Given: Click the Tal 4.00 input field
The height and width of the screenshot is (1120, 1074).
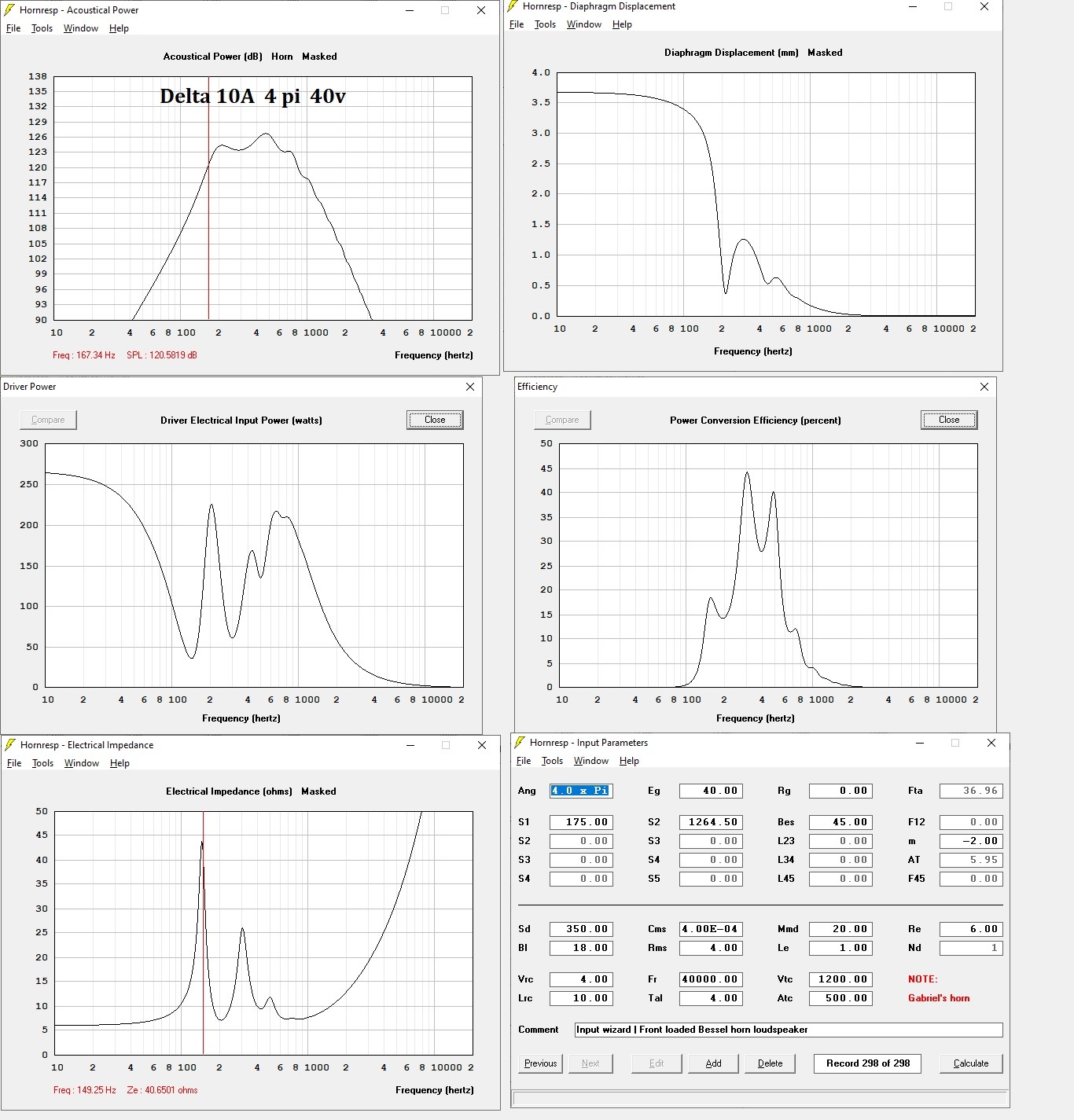Looking at the screenshot, I should 711,998.
